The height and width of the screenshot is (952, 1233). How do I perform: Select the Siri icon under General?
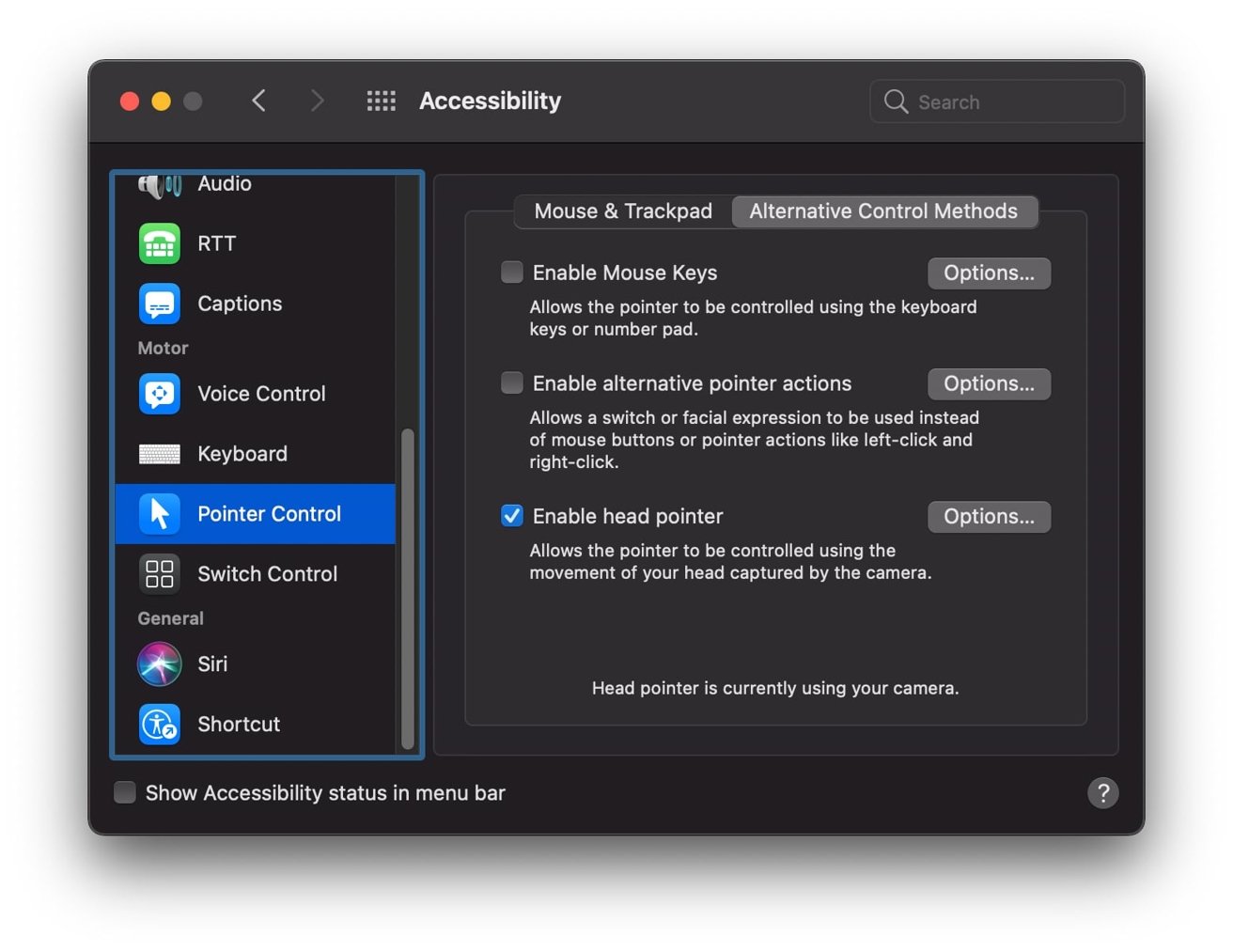(x=159, y=663)
